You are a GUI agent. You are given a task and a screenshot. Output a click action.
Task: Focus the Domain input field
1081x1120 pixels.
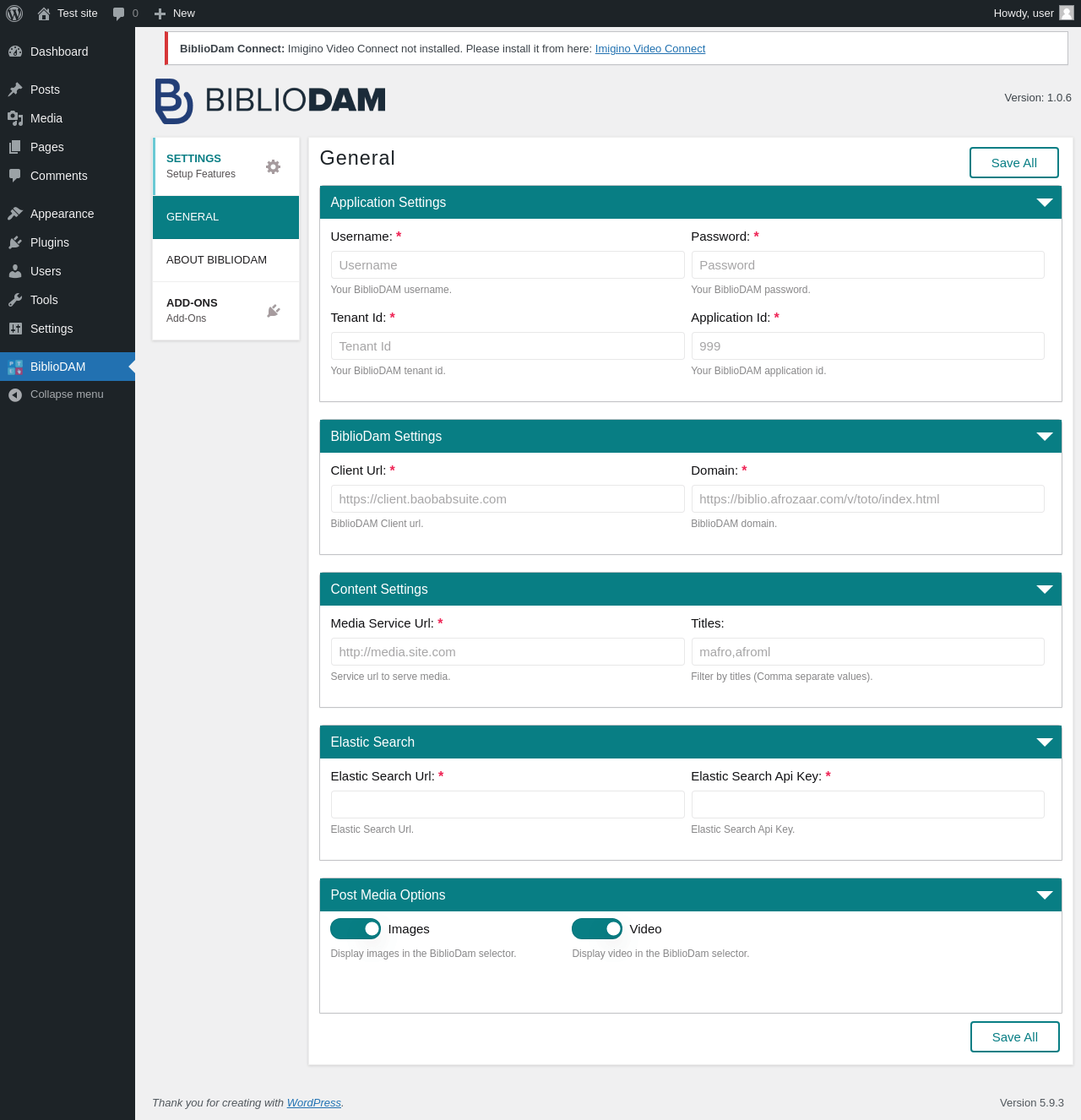pos(868,499)
